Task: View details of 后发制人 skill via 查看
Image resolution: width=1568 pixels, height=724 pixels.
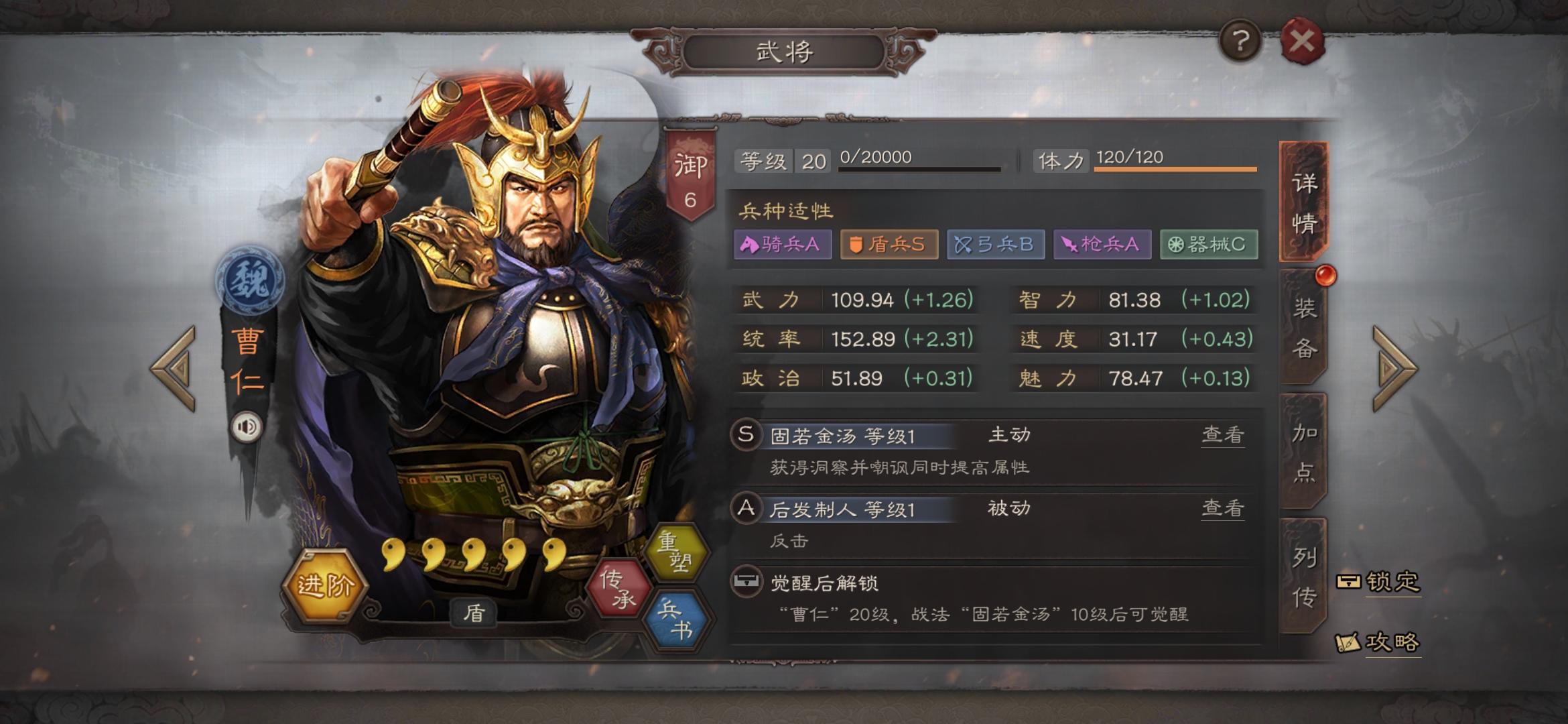Action: tap(1223, 508)
